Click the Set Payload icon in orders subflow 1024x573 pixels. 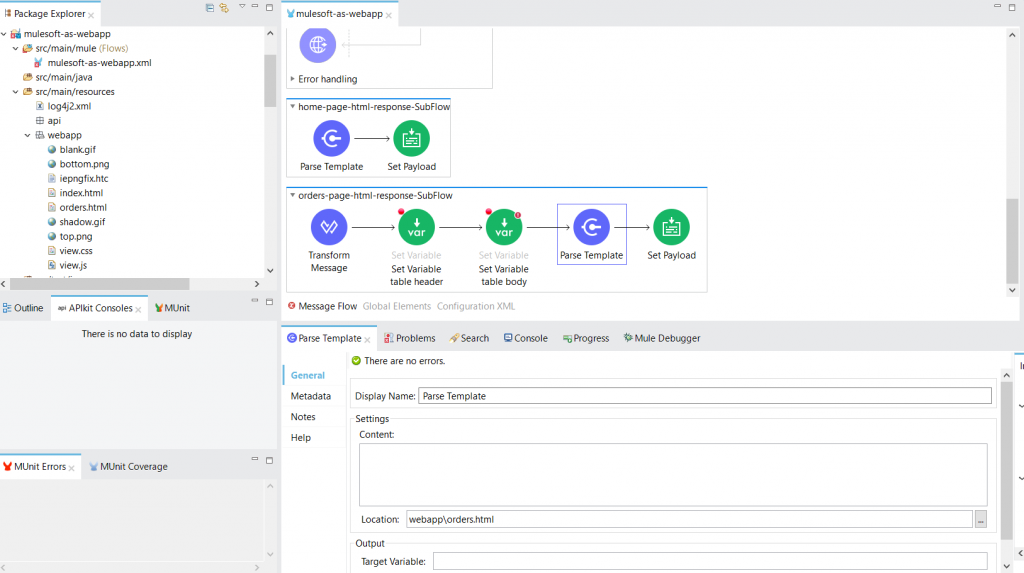[671, 228]
